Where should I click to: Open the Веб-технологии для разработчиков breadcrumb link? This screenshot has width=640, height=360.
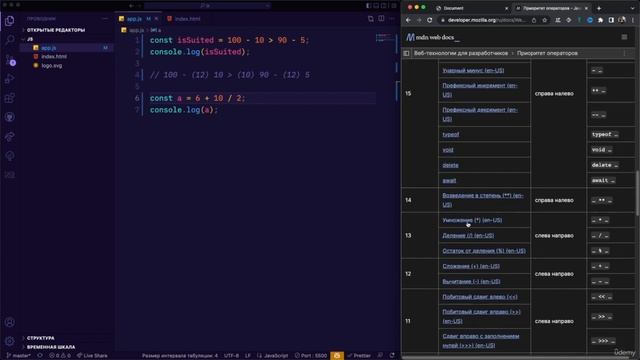pos(461,53)
